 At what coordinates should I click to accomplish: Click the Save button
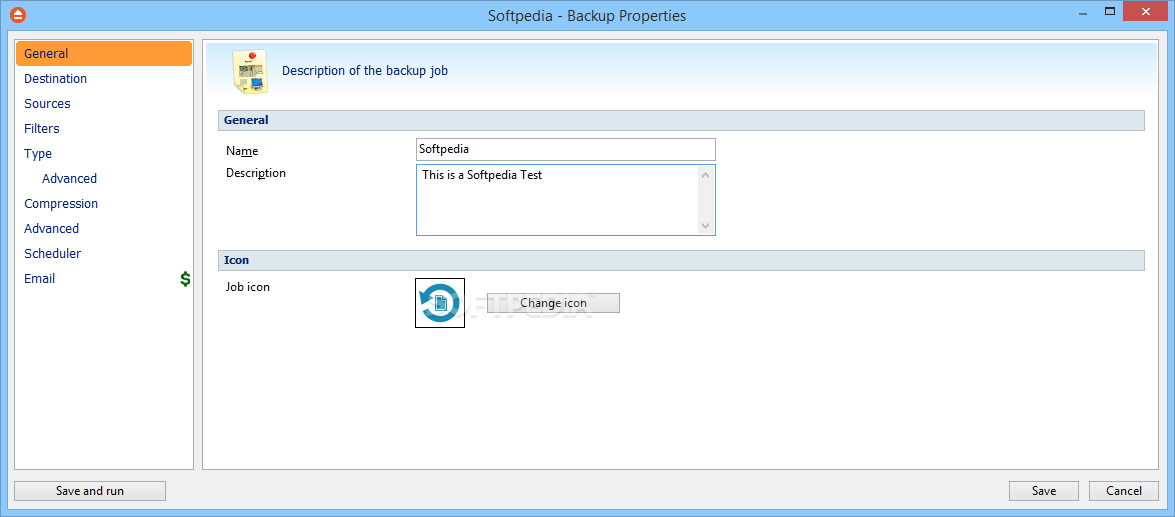[1044, 491]
